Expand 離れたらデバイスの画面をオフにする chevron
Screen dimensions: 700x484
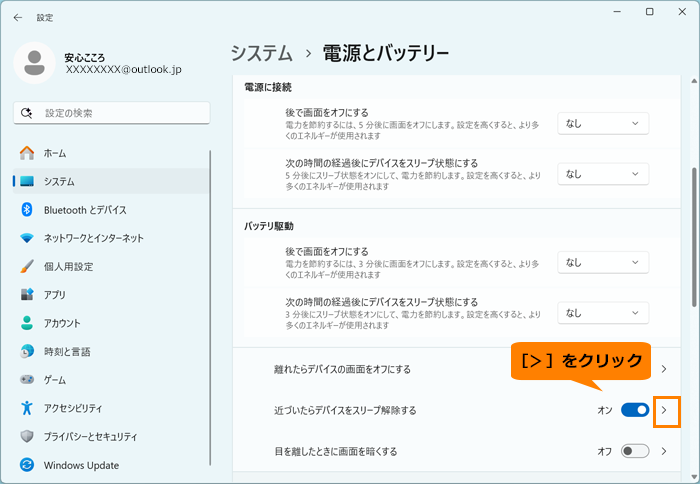[x=664, y=369]
